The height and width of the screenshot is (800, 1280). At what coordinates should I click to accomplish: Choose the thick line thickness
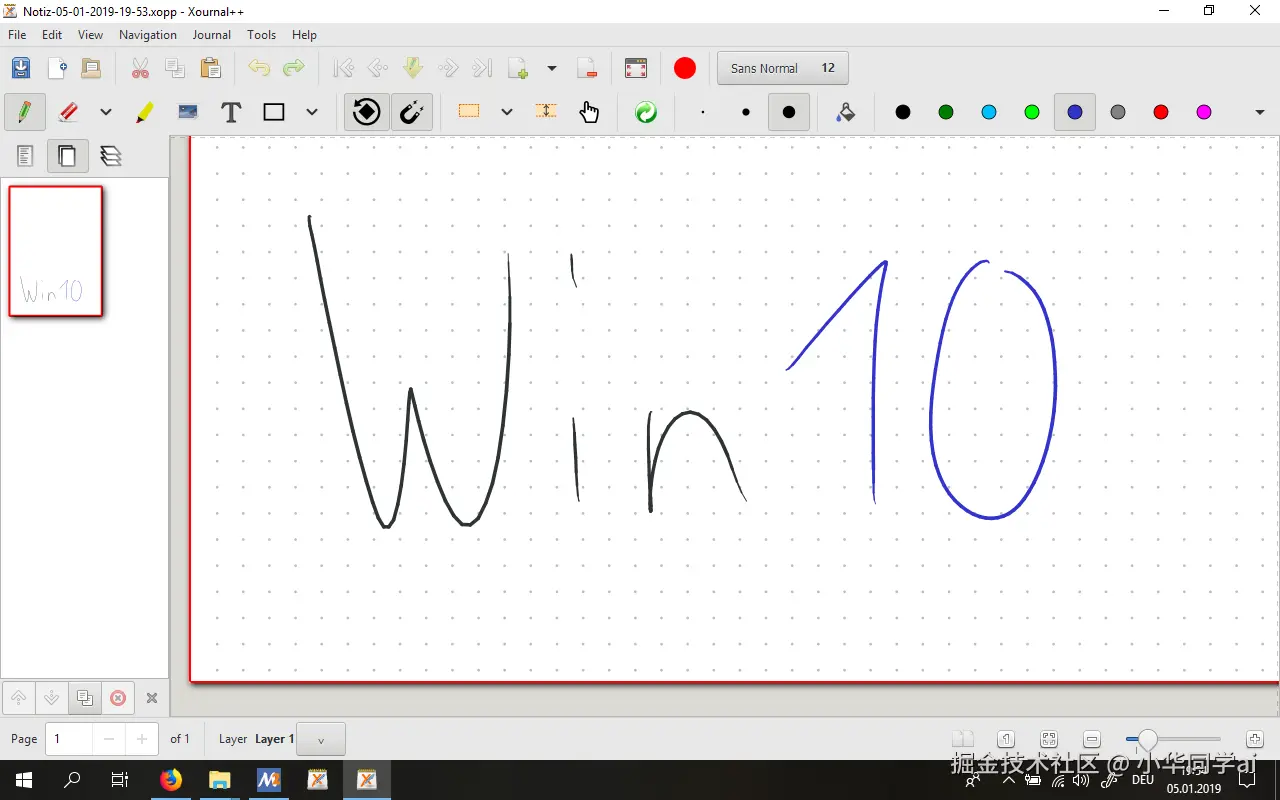point(789,112)
